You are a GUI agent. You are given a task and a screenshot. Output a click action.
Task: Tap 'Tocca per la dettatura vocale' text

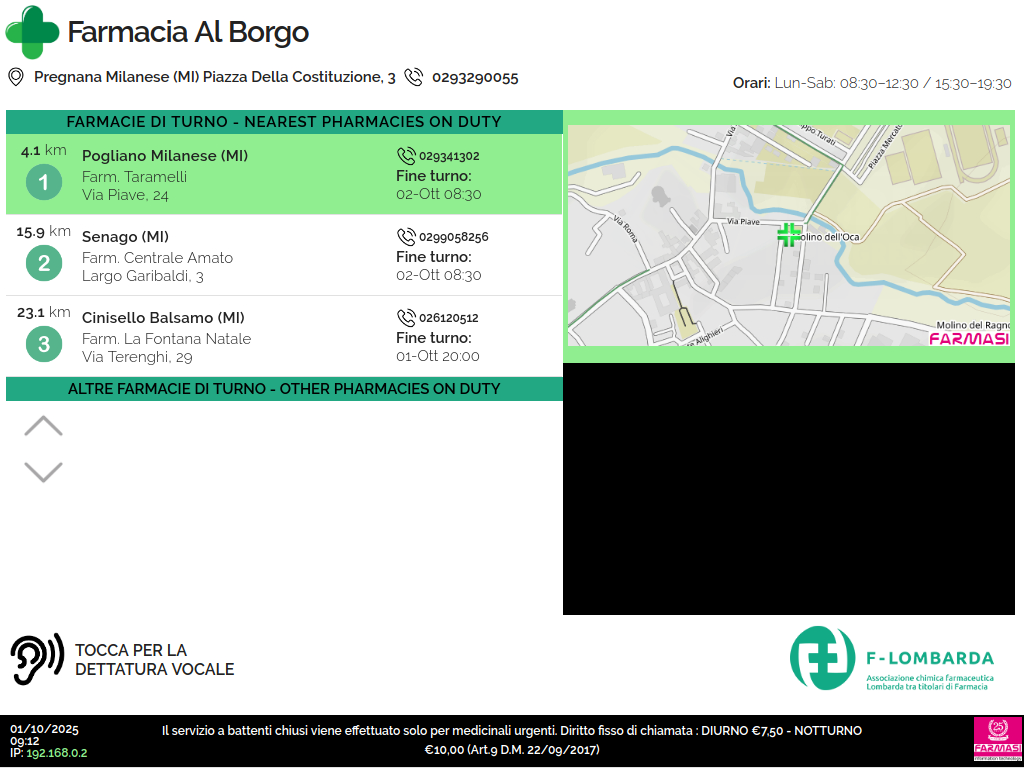tap(154, 660)
